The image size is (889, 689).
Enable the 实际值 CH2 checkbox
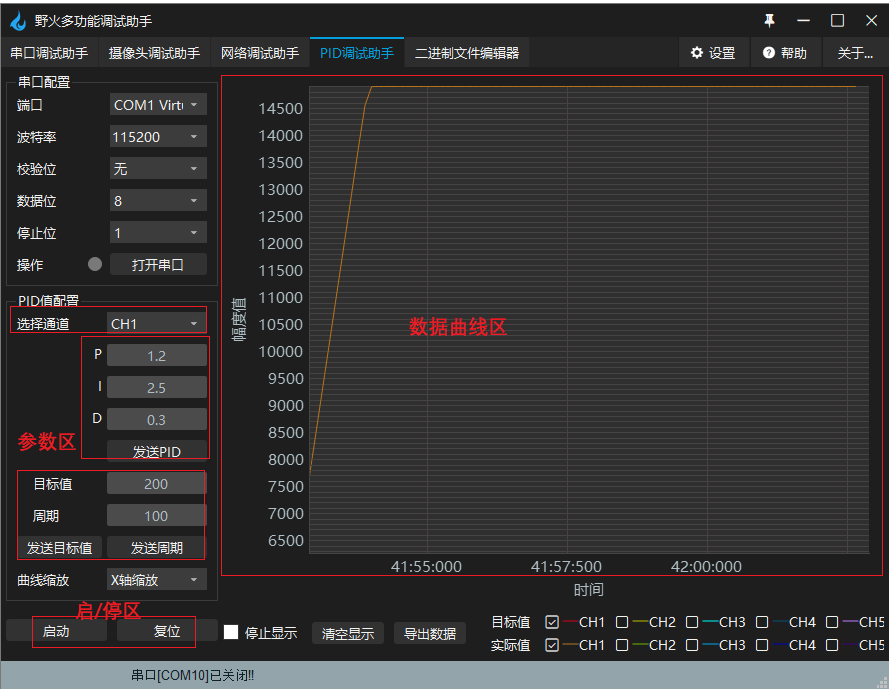click(x=622, y=645)
